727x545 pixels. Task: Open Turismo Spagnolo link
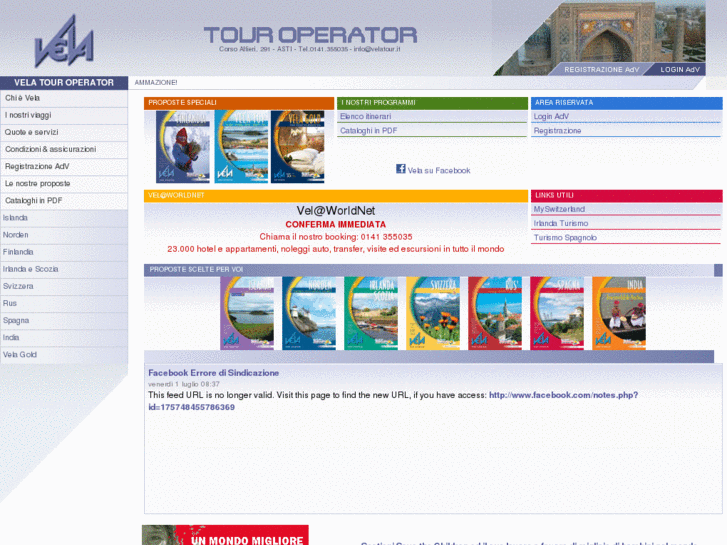[565, 238]
